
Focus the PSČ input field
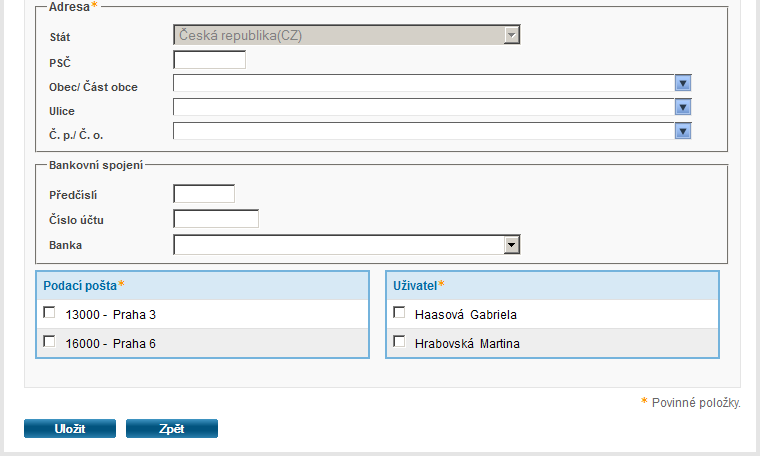(x=209, y=60)
